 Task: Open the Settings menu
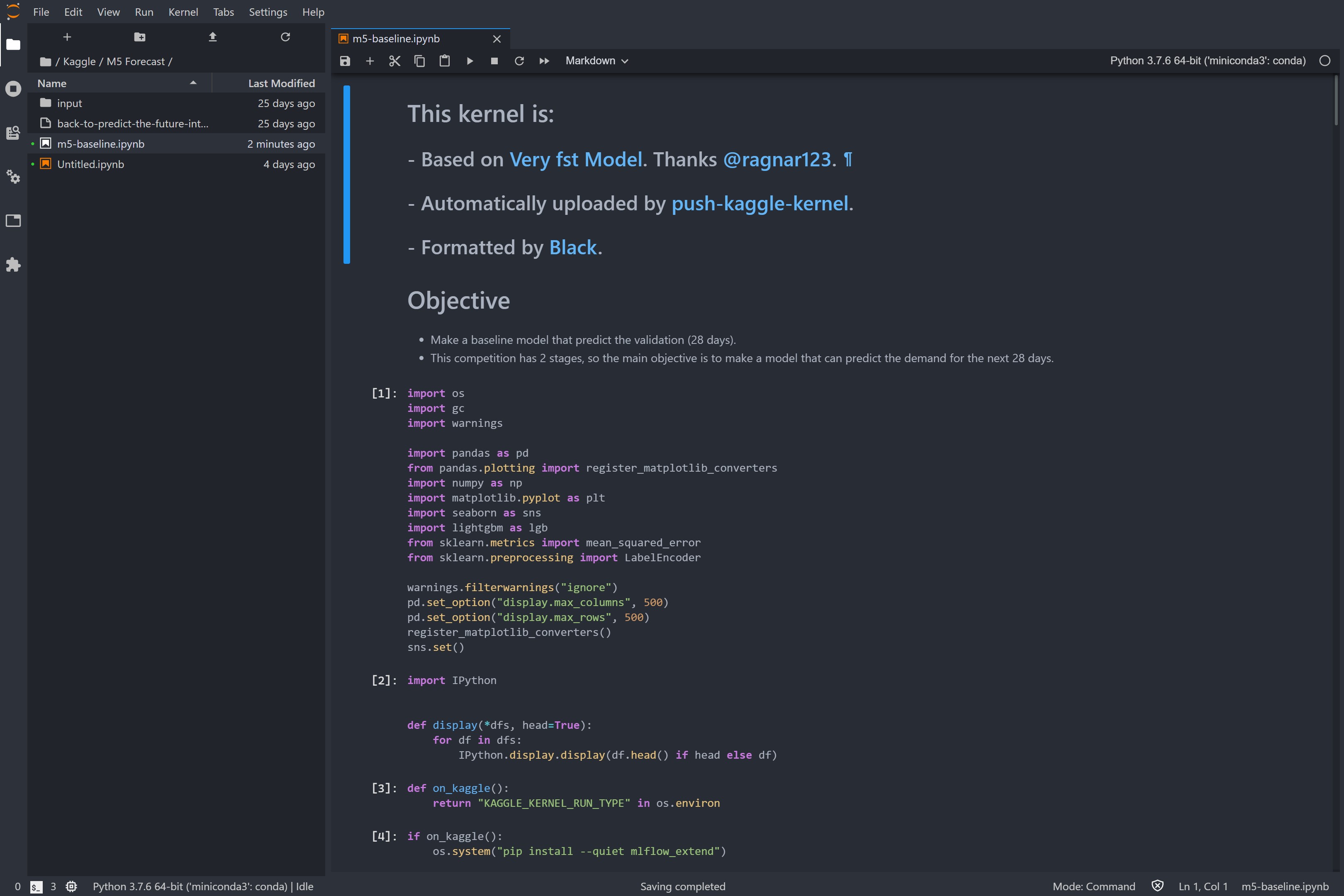[x=268, y=12]
